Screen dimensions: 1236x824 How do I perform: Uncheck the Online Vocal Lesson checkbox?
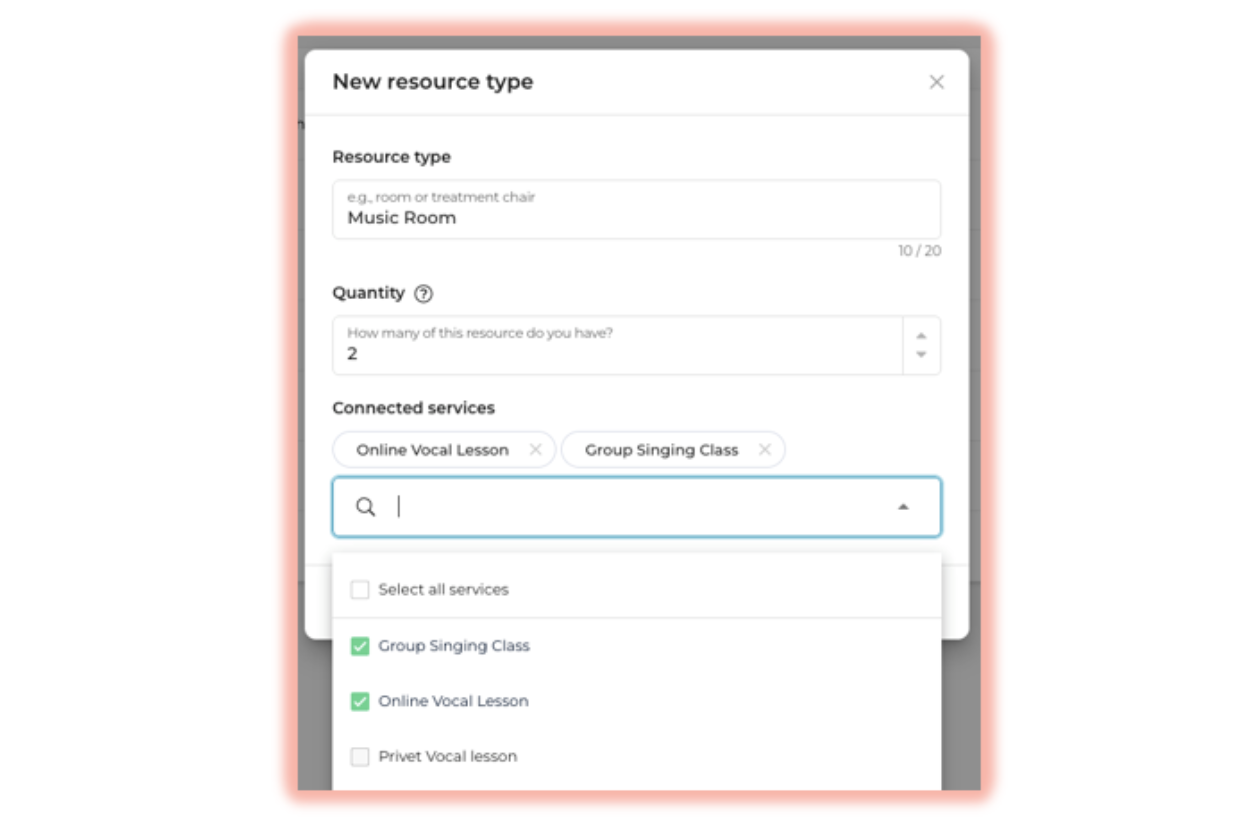click(360, 702)
